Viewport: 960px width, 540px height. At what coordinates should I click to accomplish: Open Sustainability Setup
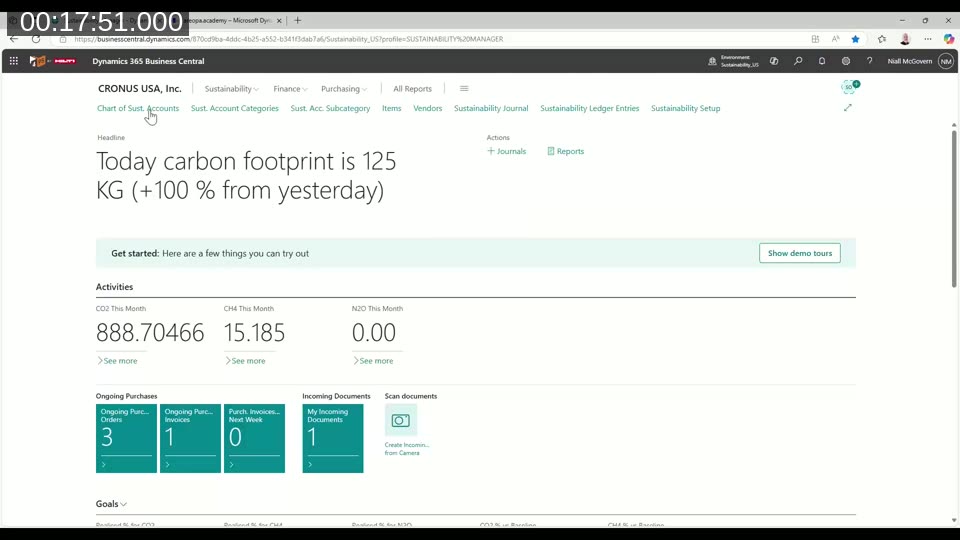[x=686, y=108]
